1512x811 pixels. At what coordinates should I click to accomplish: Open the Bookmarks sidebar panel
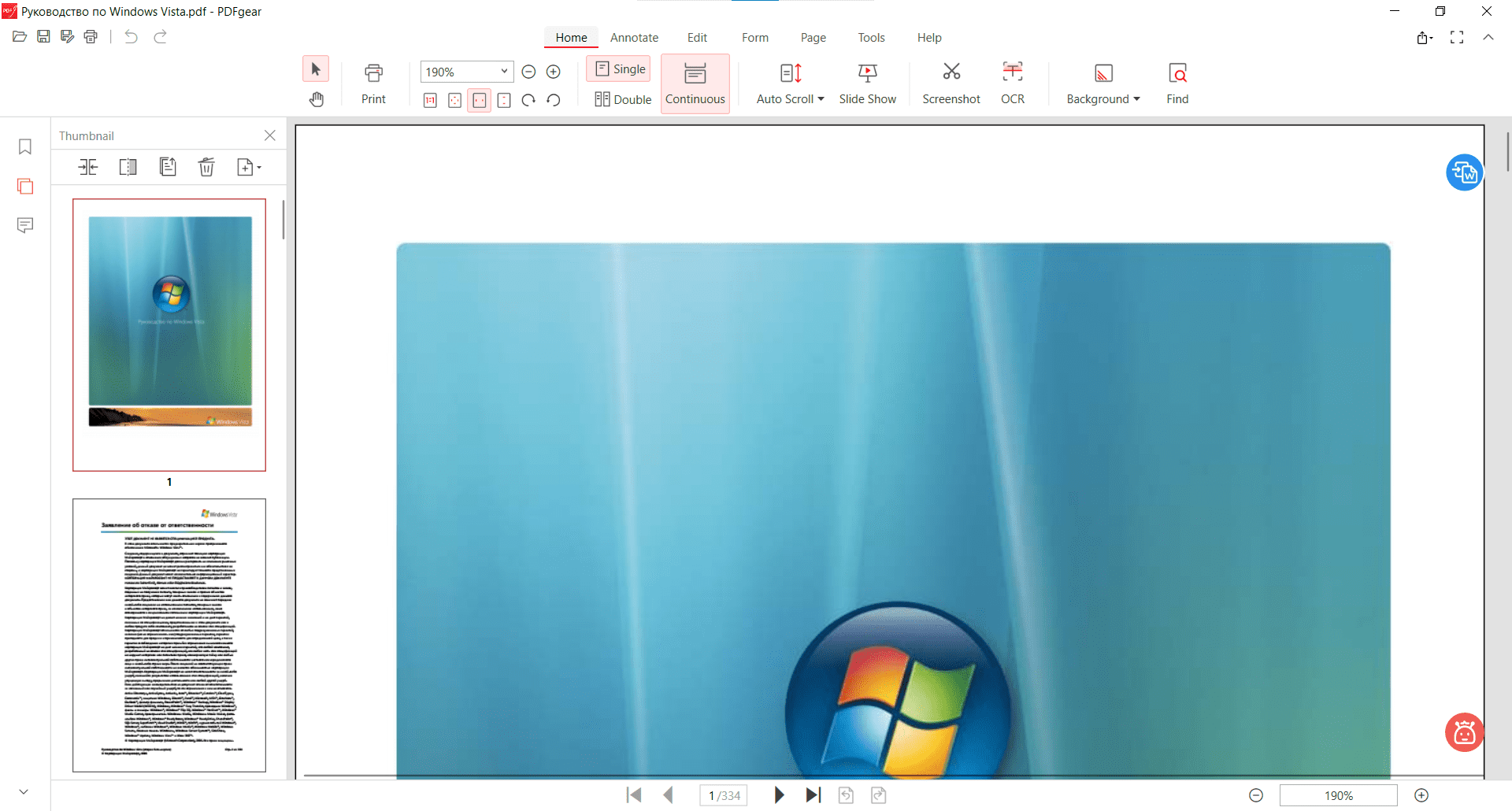point(25,147)
